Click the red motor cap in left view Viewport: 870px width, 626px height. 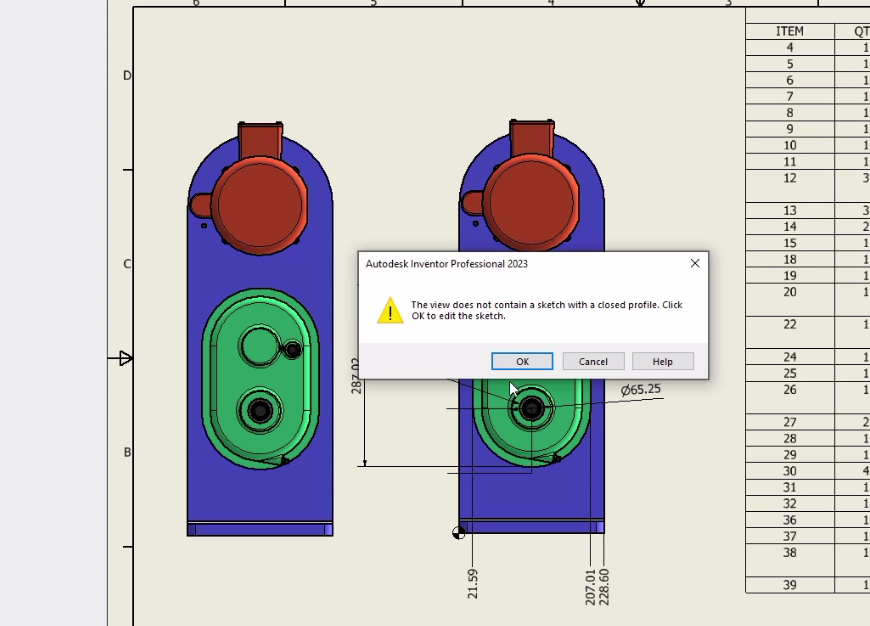260,204
